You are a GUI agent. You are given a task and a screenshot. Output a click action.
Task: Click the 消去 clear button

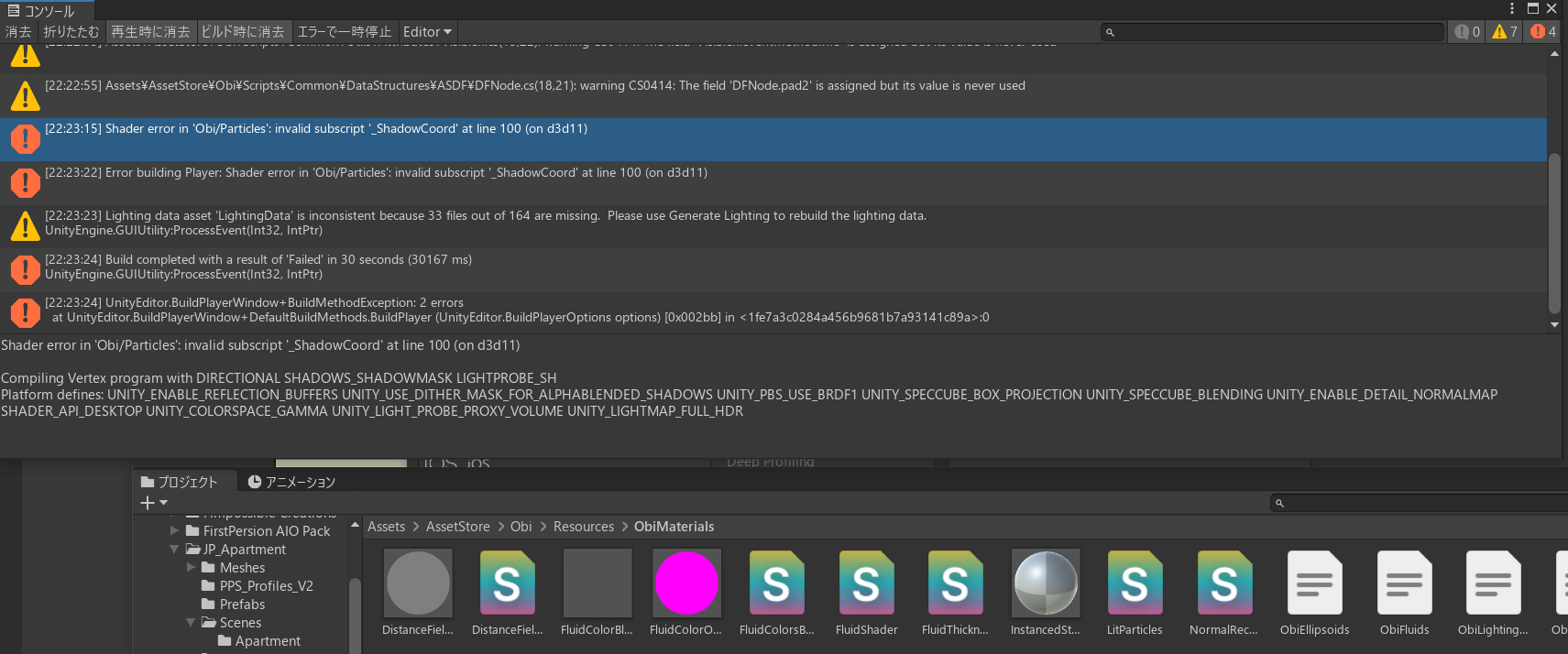(18, 32)
